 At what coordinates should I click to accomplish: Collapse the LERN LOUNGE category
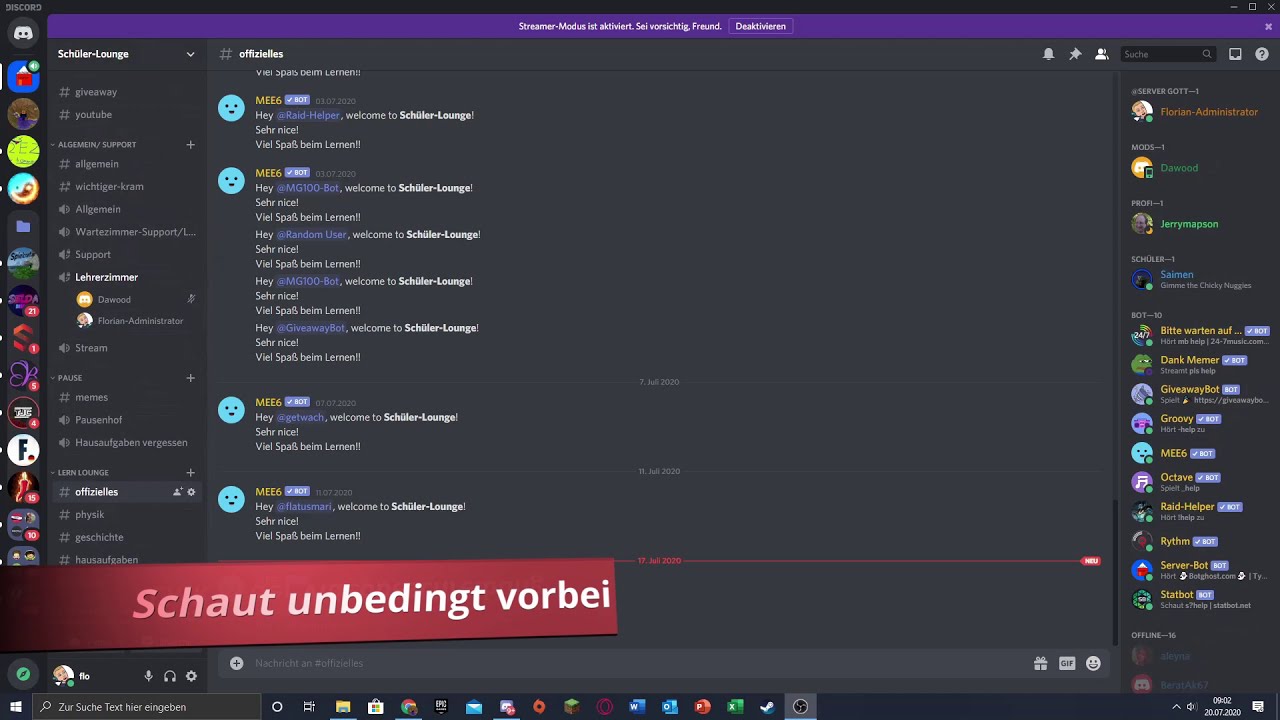click(x=83, y=473)
